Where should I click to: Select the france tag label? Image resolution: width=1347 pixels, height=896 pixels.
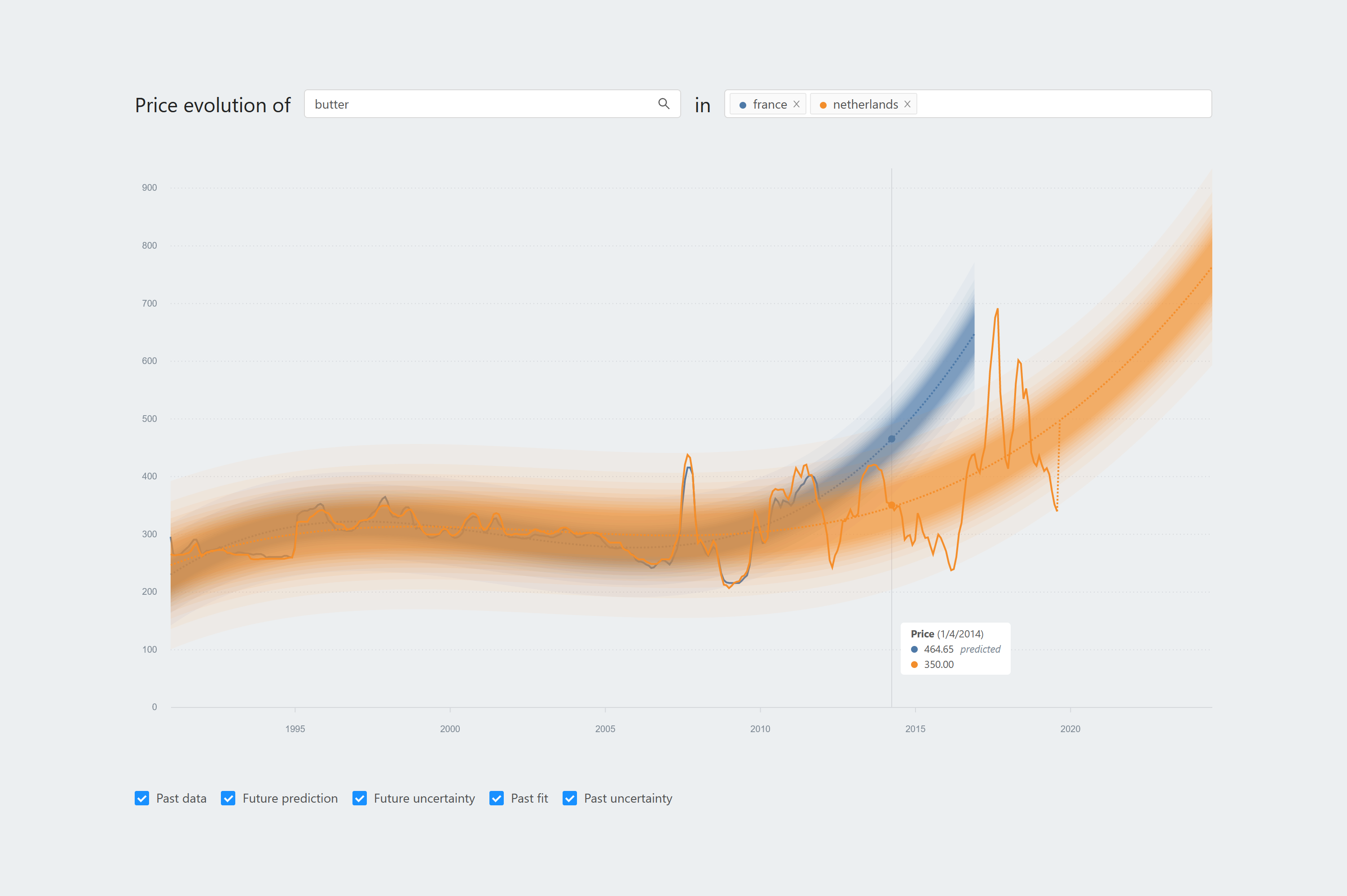click(769, 104)
